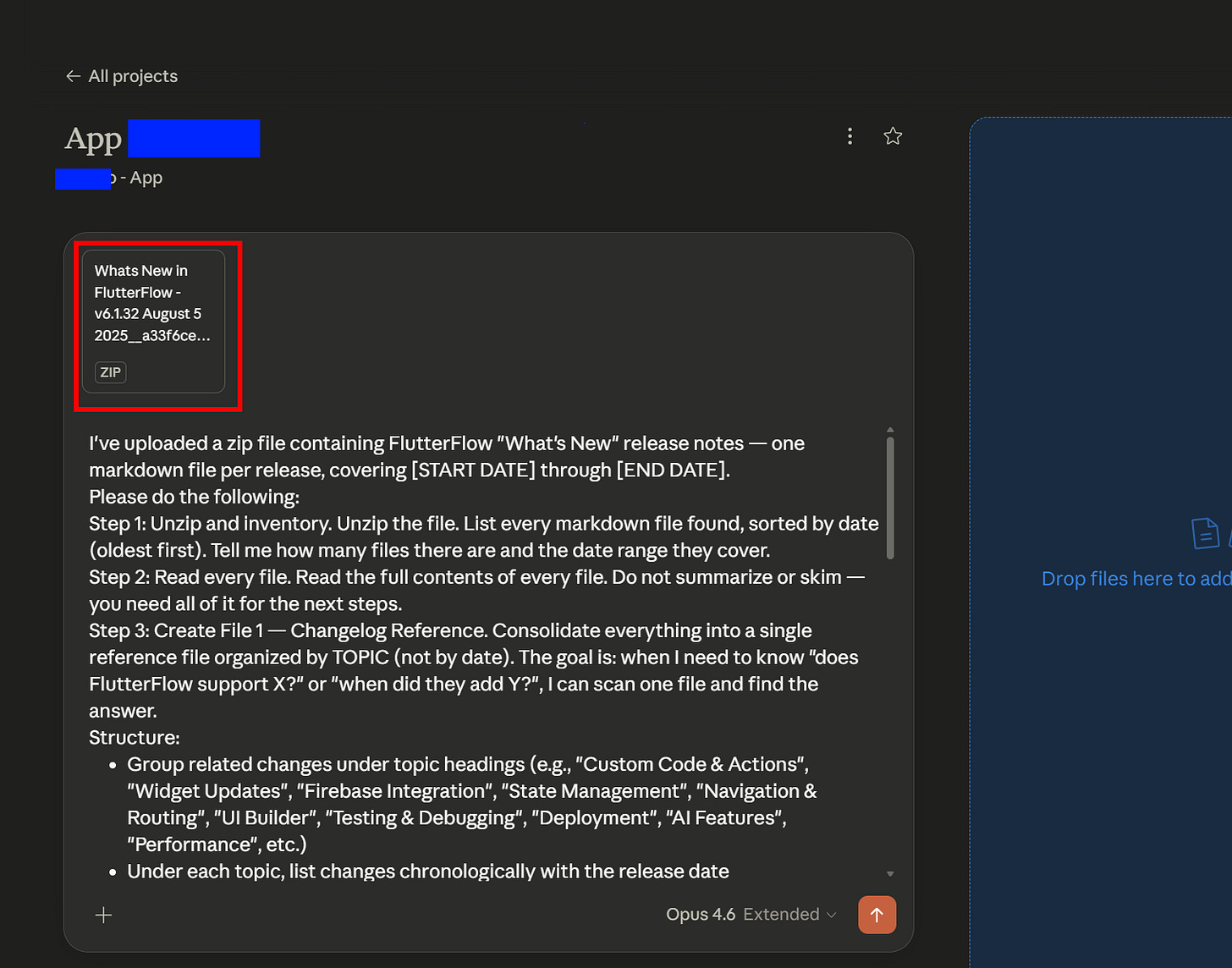Click the ZIP file type badge

click(x=111, y=372)
